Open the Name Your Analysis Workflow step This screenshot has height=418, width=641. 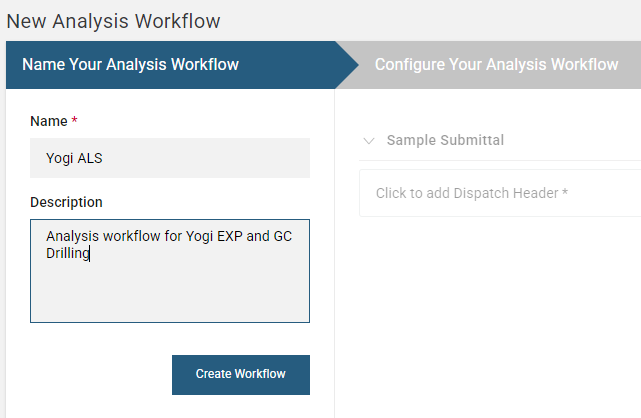coord(130,65)
